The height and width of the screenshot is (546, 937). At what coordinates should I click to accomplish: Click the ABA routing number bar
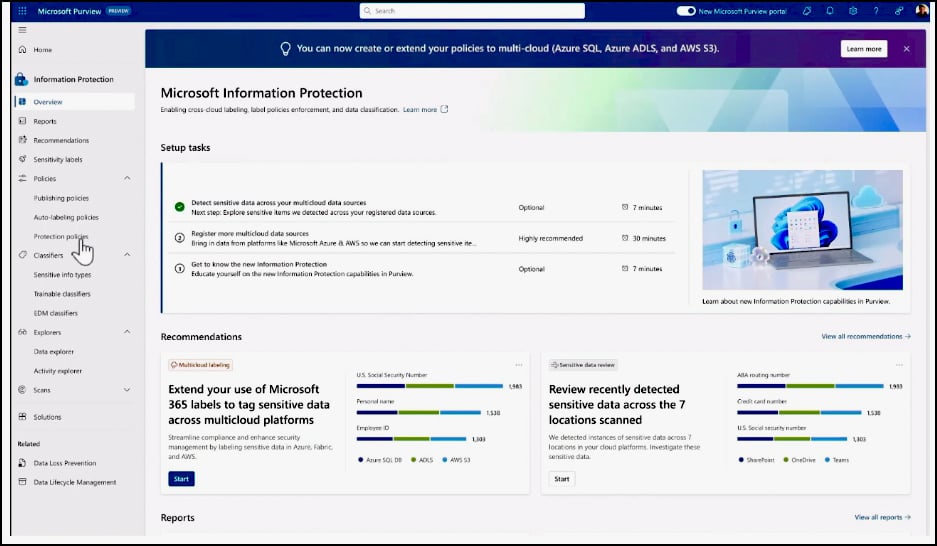(810, 386)
